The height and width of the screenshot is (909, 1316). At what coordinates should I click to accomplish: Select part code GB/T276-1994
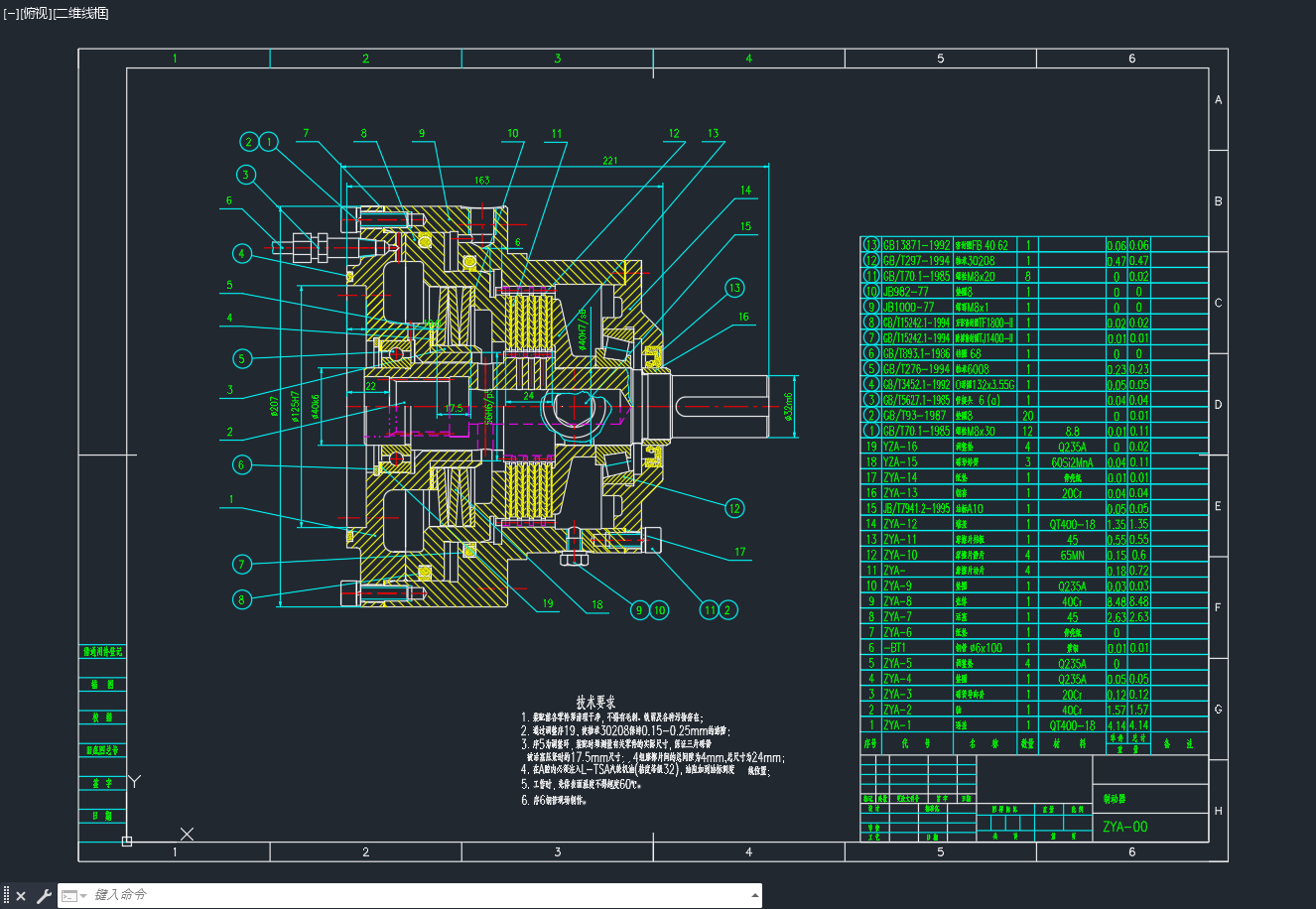(x=917, y=369)
